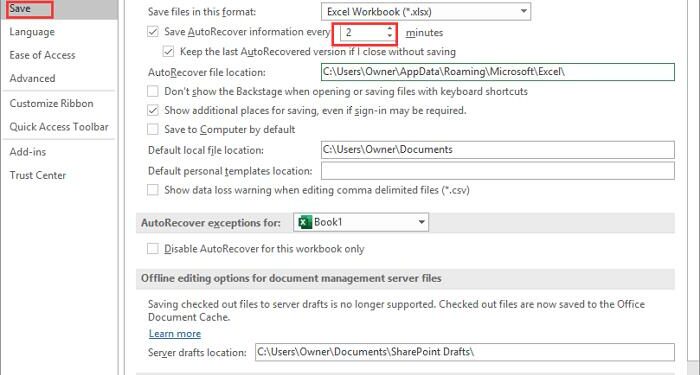700x375 pixels.
Task: Click the 'AutoRecover exceptions for:' label
Action: (x=211, y=223)
